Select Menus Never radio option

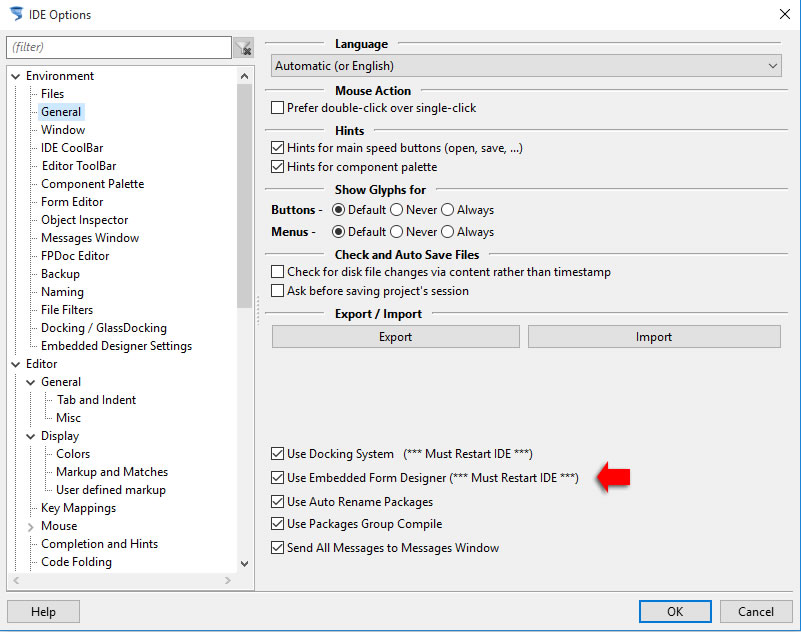click(396, 232)
